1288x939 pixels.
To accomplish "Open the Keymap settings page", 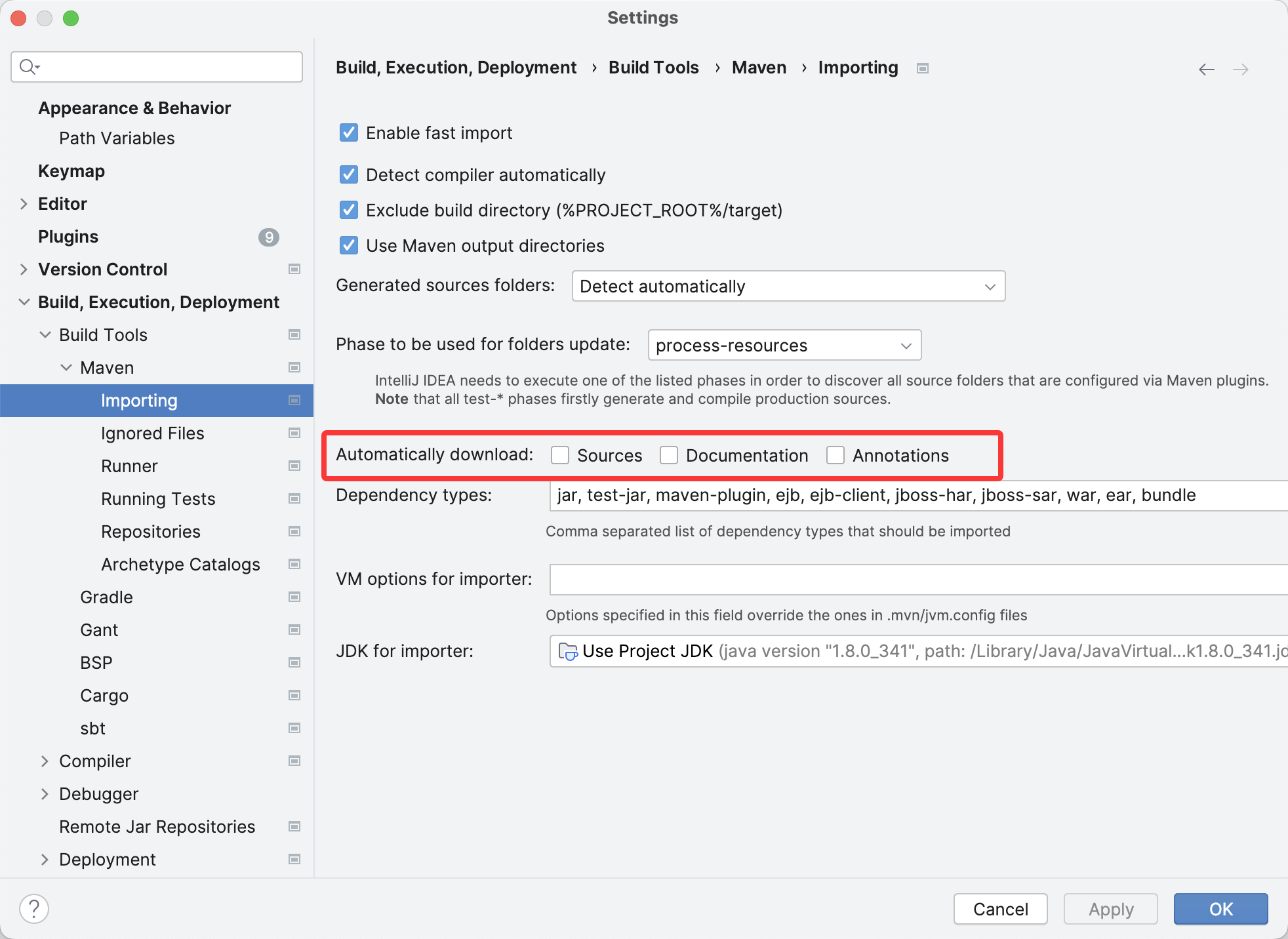I will [71, 171].
